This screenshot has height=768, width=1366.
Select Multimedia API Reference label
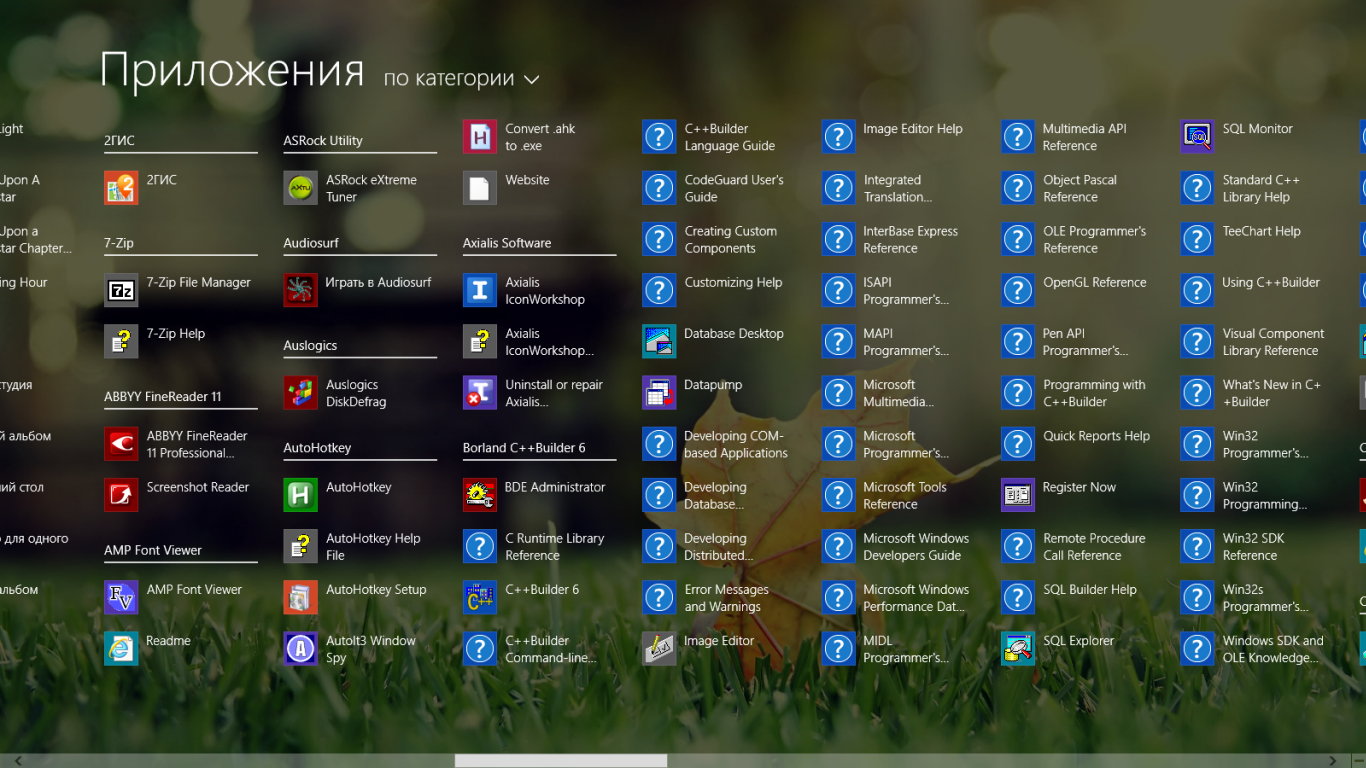1085,137
